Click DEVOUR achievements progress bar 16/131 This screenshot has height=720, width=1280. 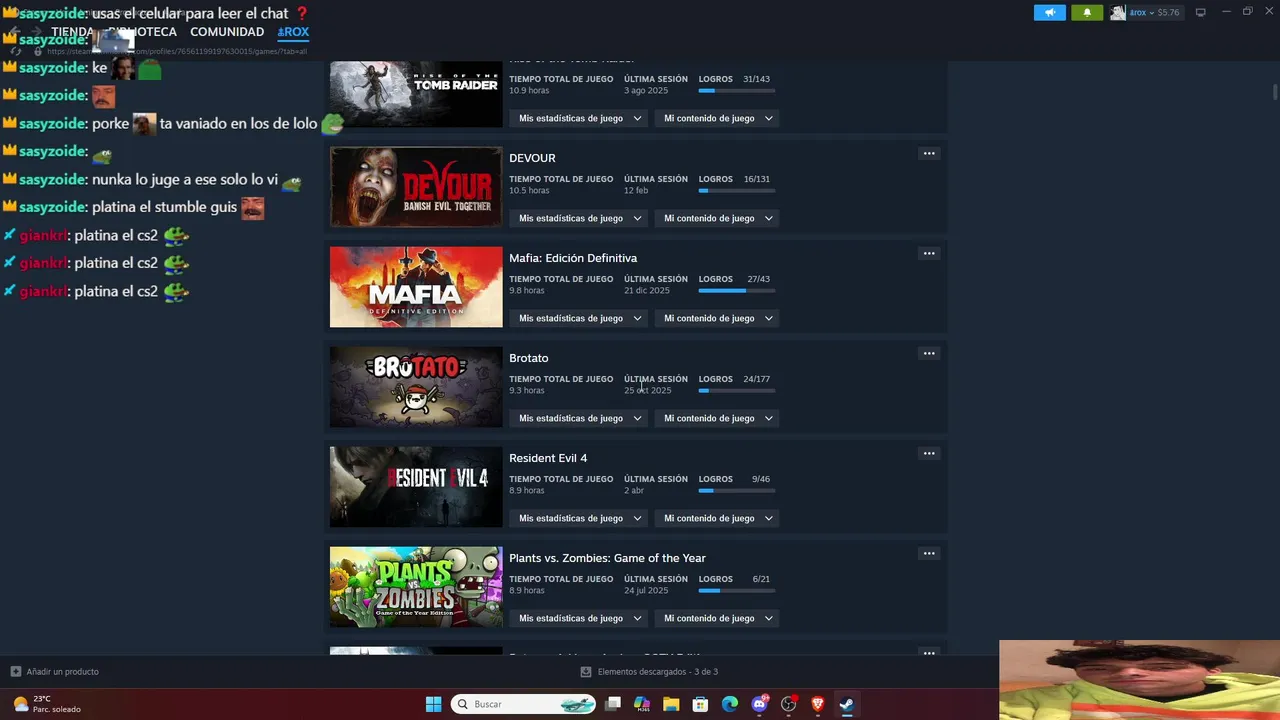click(x=737, y=191)
